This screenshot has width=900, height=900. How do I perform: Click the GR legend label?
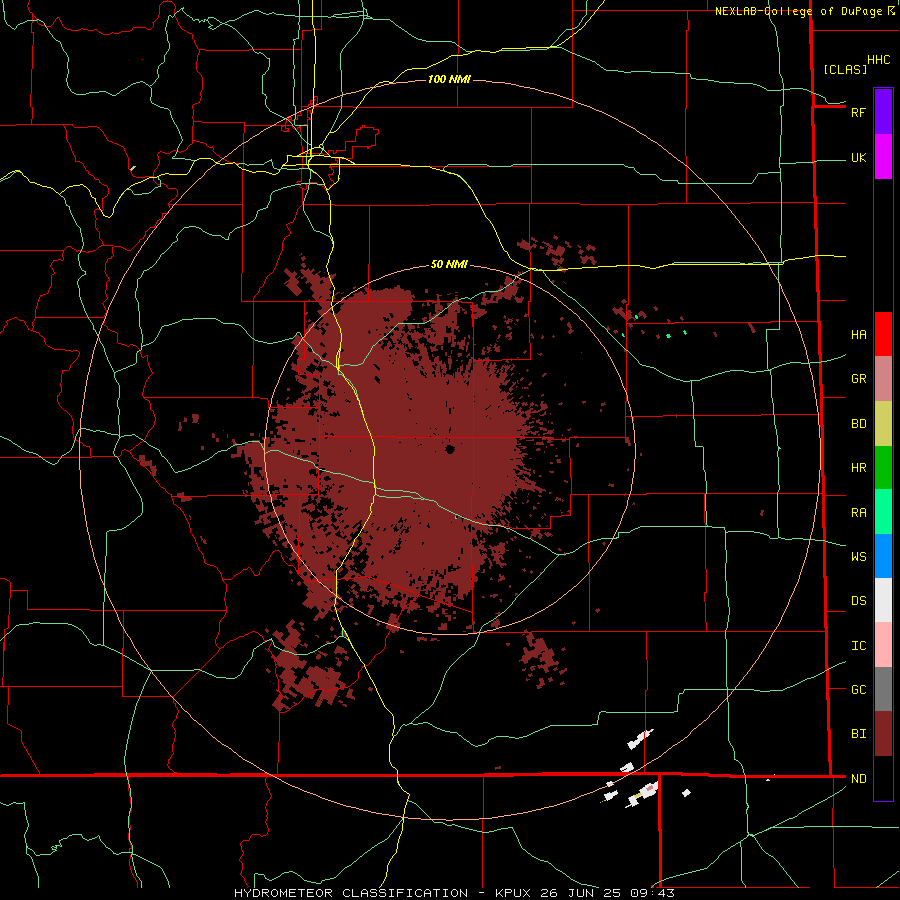pyautogui.click(x=858, y=379)
